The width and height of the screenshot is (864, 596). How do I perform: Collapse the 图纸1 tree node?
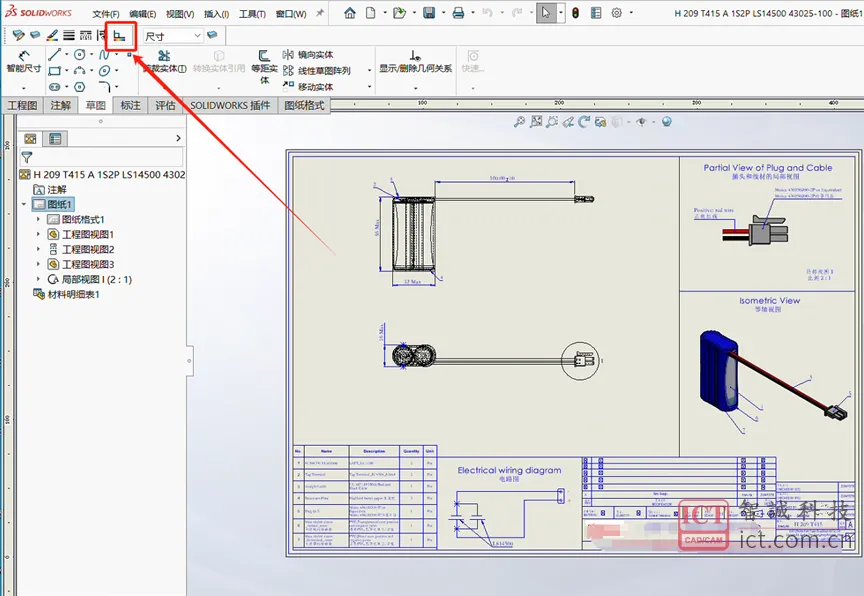coord(25,204)
